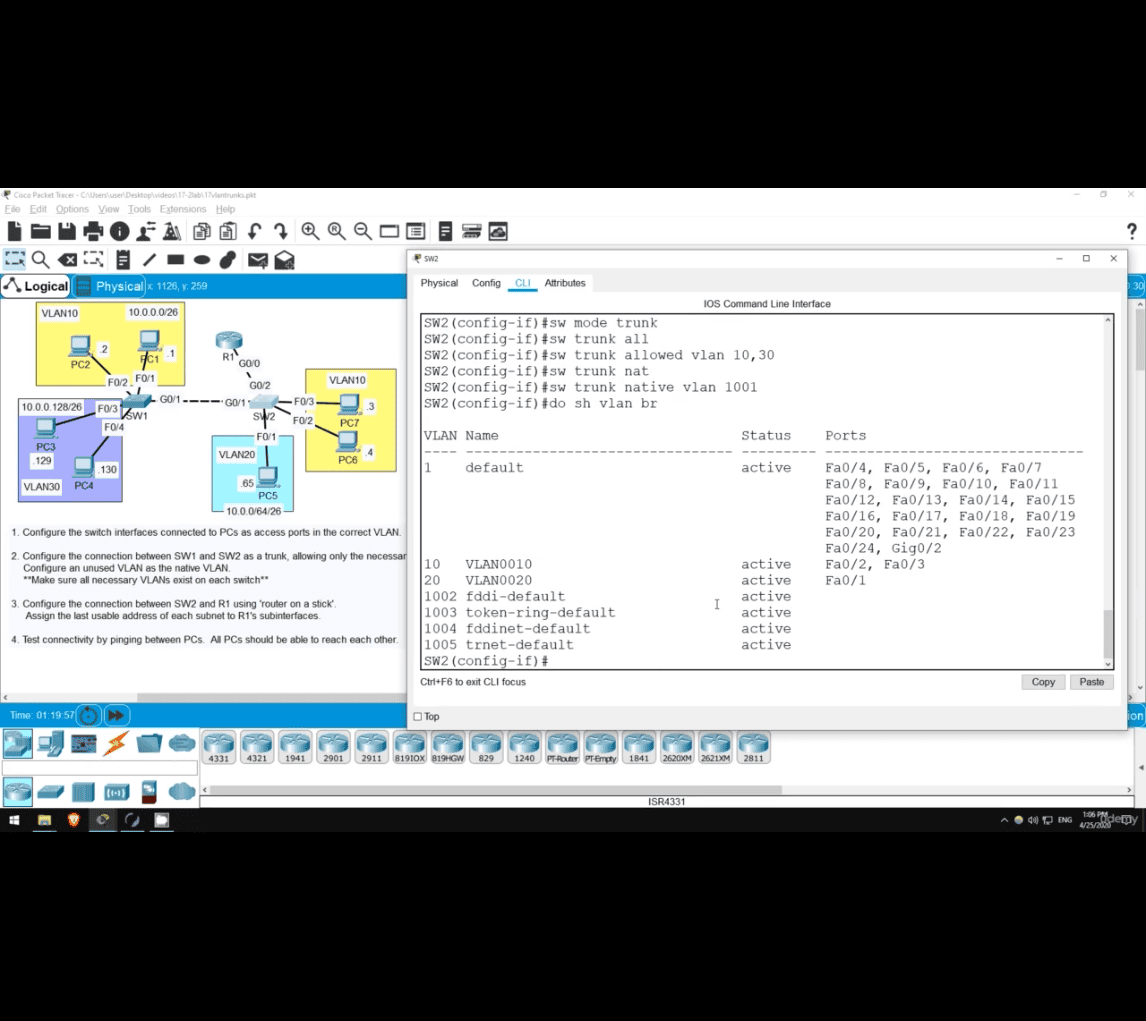Click router R1 in the topology
The image size is (1146, 1021).
click(x=229, y=341)
